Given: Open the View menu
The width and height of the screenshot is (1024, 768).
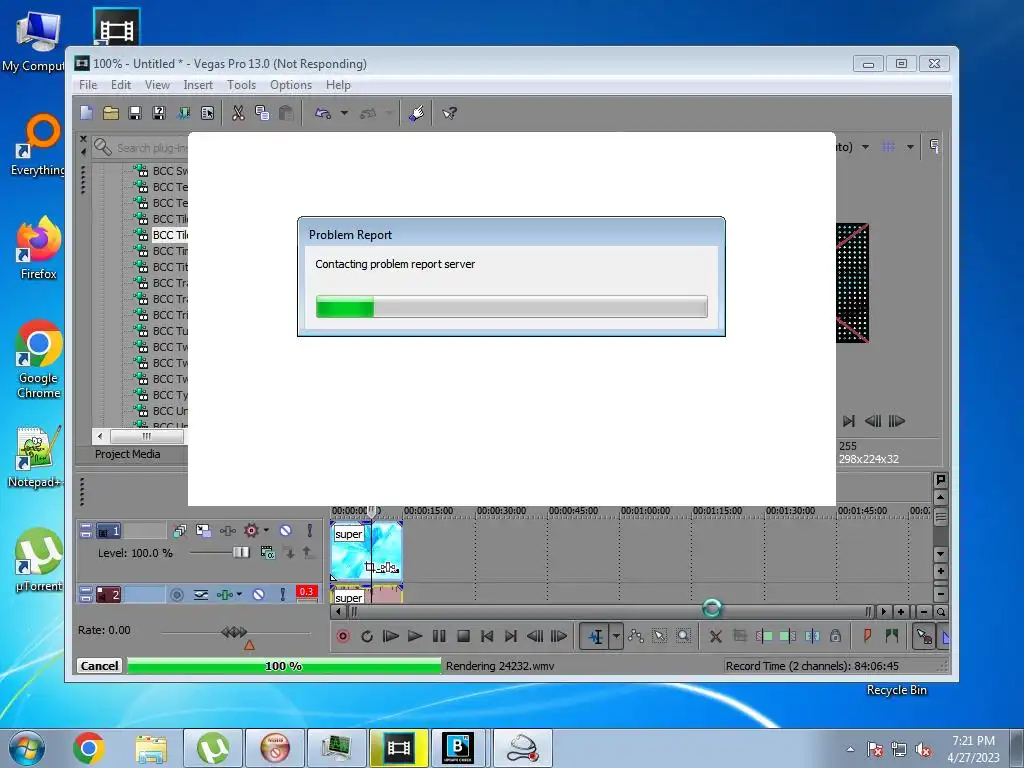Looking at the screenshot, I should (x=157, y=85).
